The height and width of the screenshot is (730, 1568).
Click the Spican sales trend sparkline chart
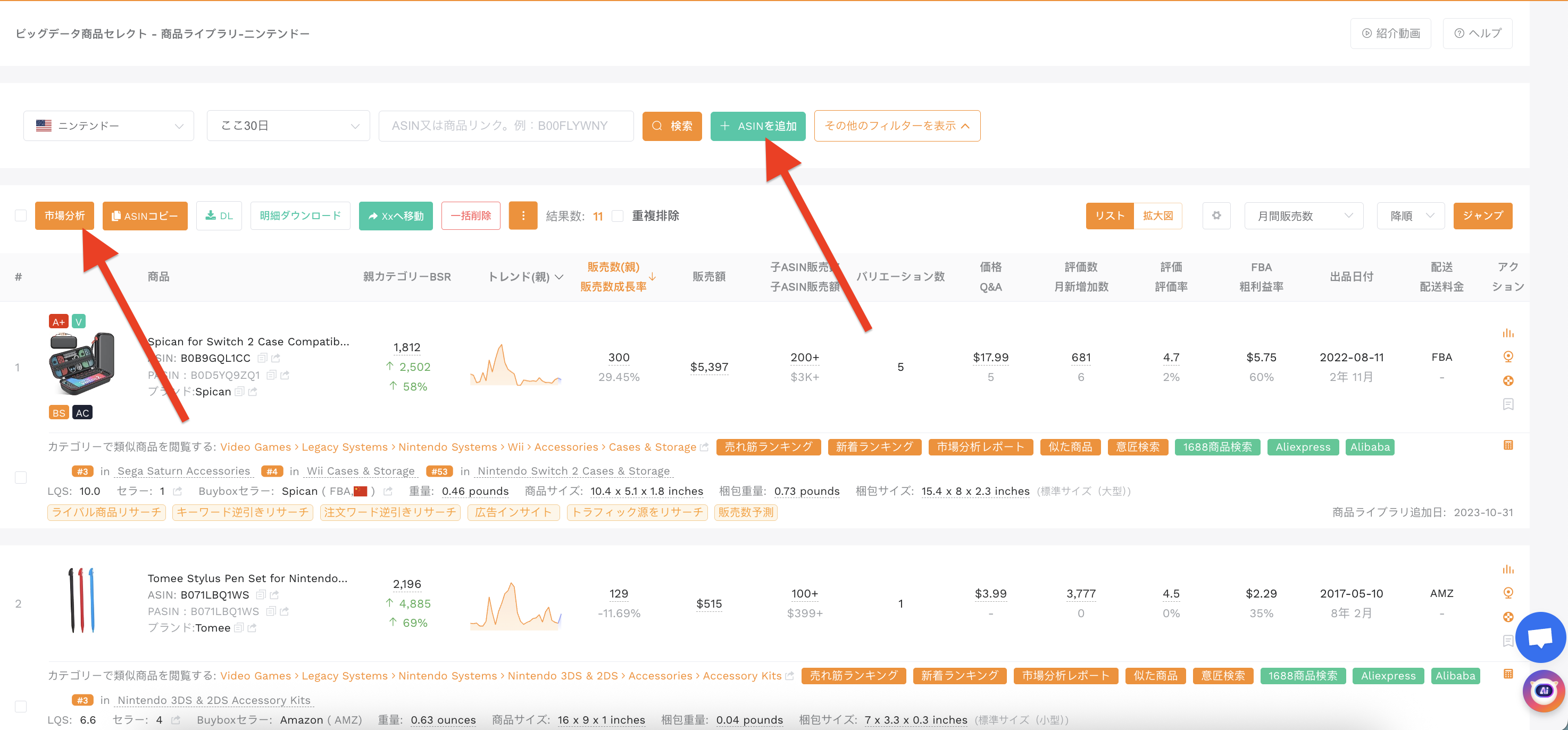515,366
